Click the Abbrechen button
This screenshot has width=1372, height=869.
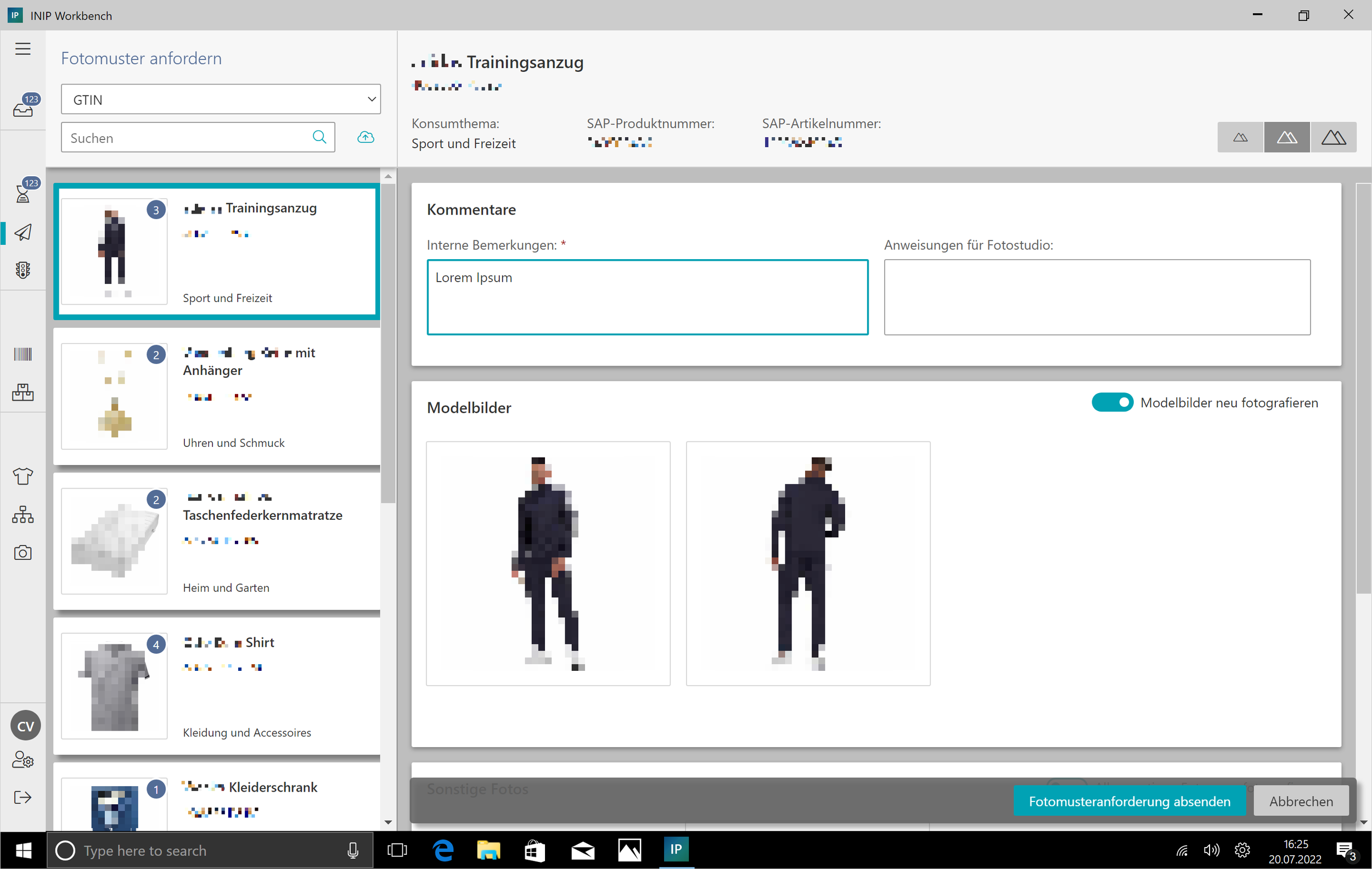tap(1300, 801)
